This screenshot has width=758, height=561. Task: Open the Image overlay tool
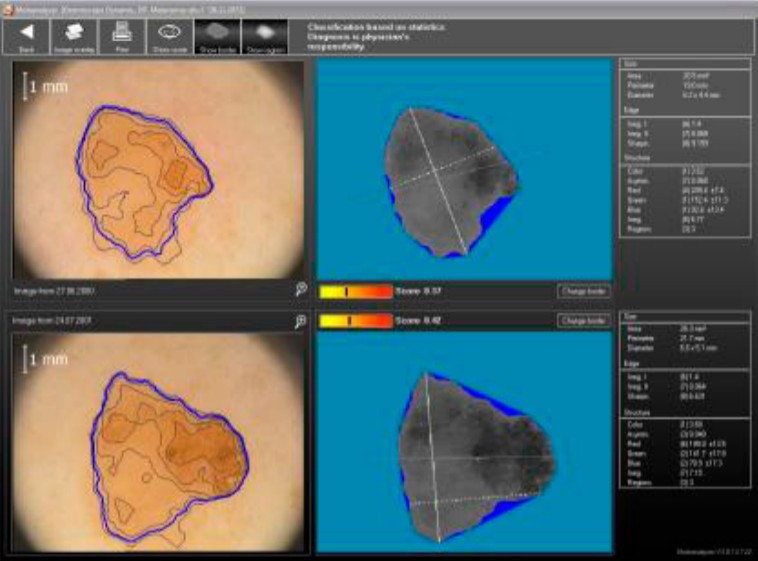click(74, 36)
